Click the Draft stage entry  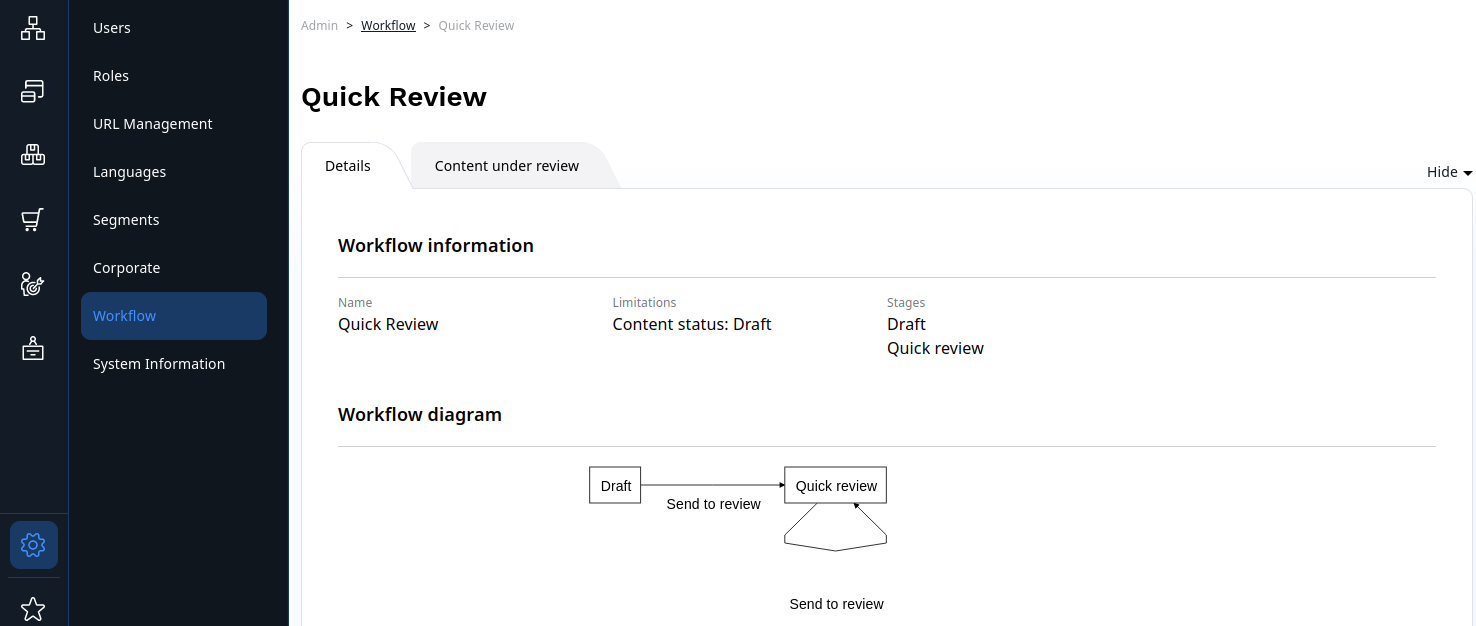click(906, 324)
